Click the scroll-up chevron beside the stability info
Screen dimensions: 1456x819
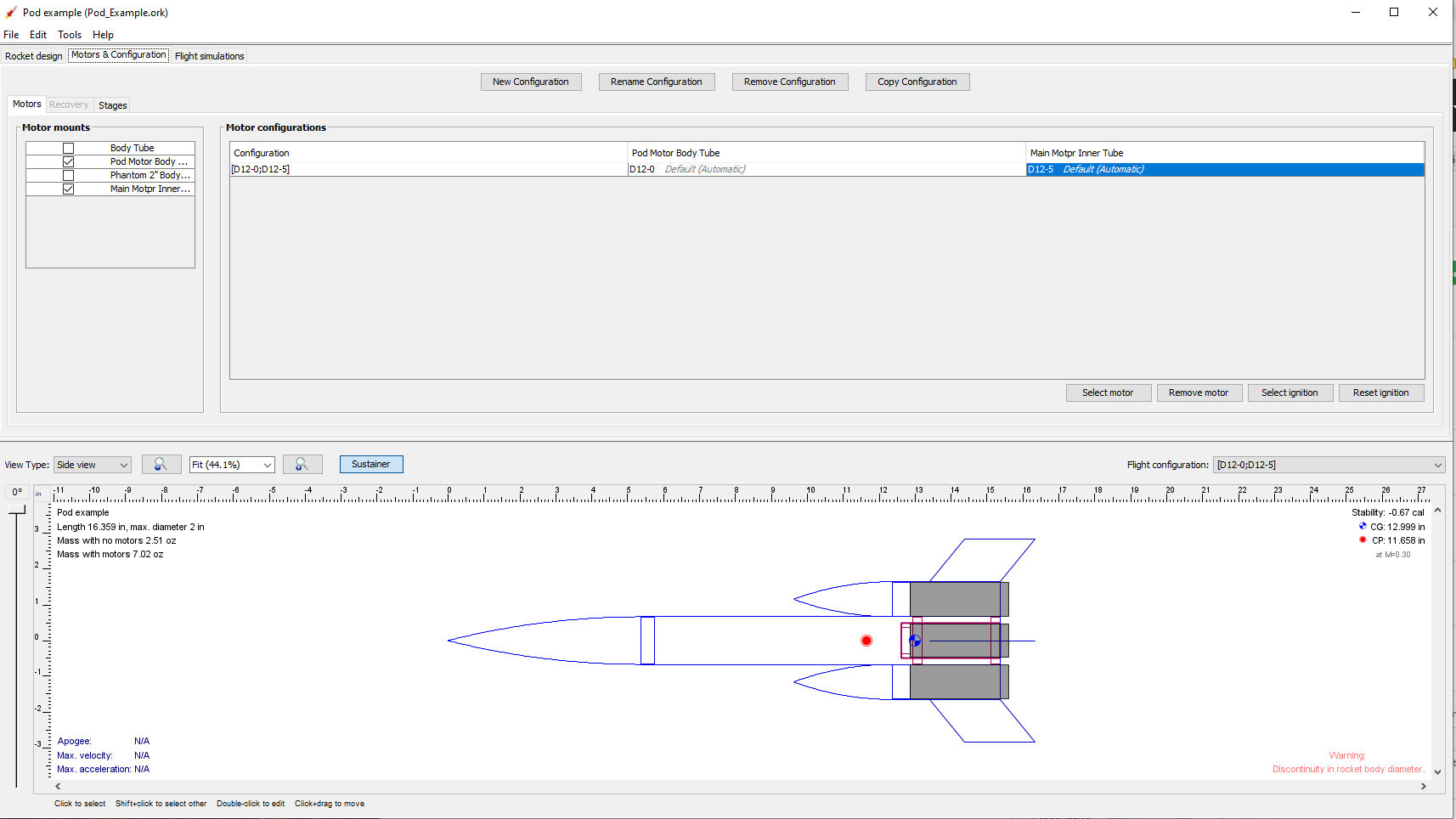[x=1437, y=509]
